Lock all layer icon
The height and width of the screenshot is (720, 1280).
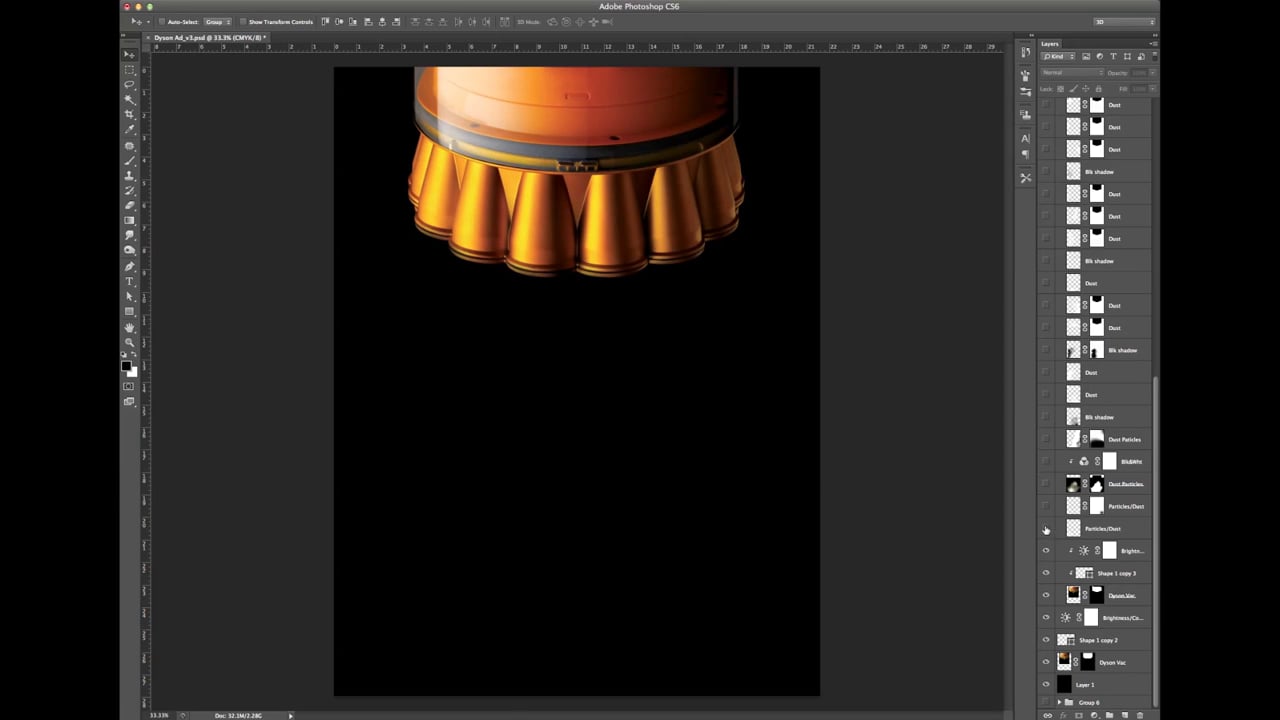pos(1098,88)
